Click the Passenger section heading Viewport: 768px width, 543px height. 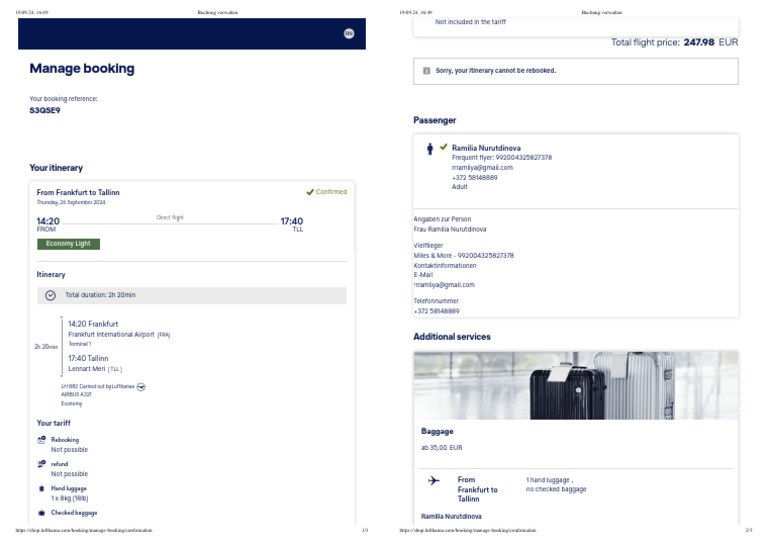point(434,120)
